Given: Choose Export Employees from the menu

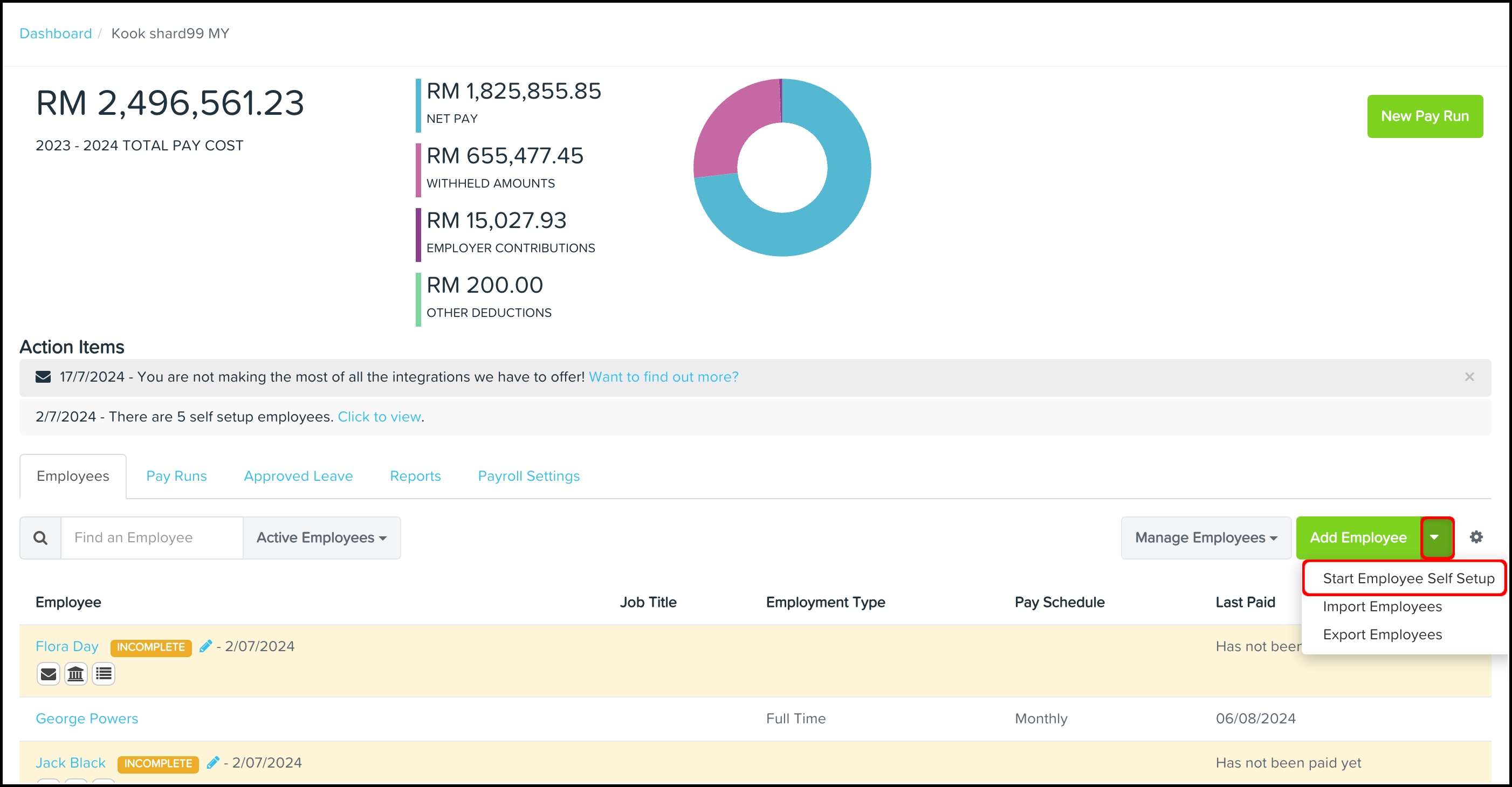Looking at the screenshot, I should pyautogui.click(x=1382, y=634).
